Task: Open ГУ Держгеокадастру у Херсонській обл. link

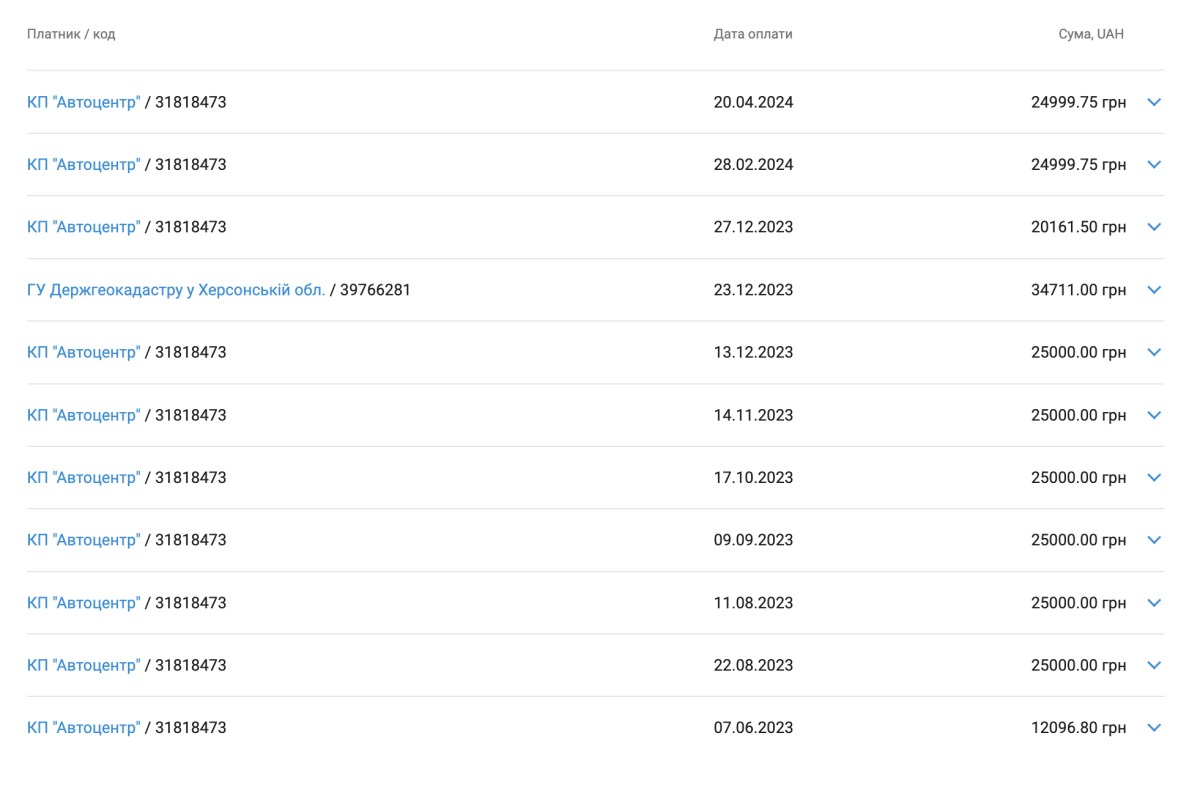Action: [176, 290]
